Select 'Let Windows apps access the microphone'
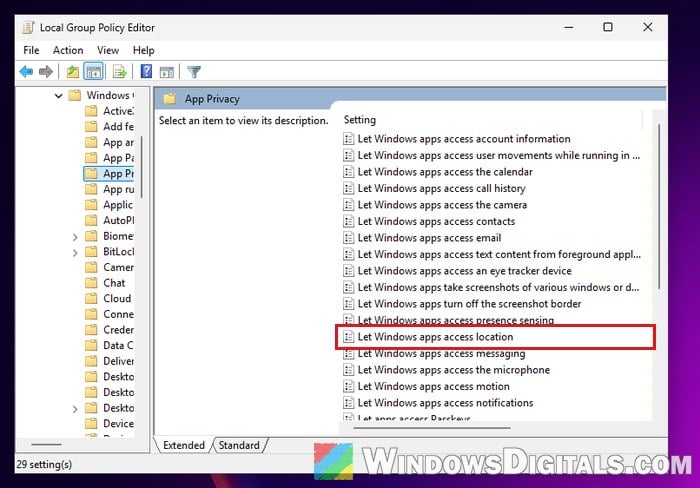The width and height of the screenshot is (700, 488). click(447, 370)
